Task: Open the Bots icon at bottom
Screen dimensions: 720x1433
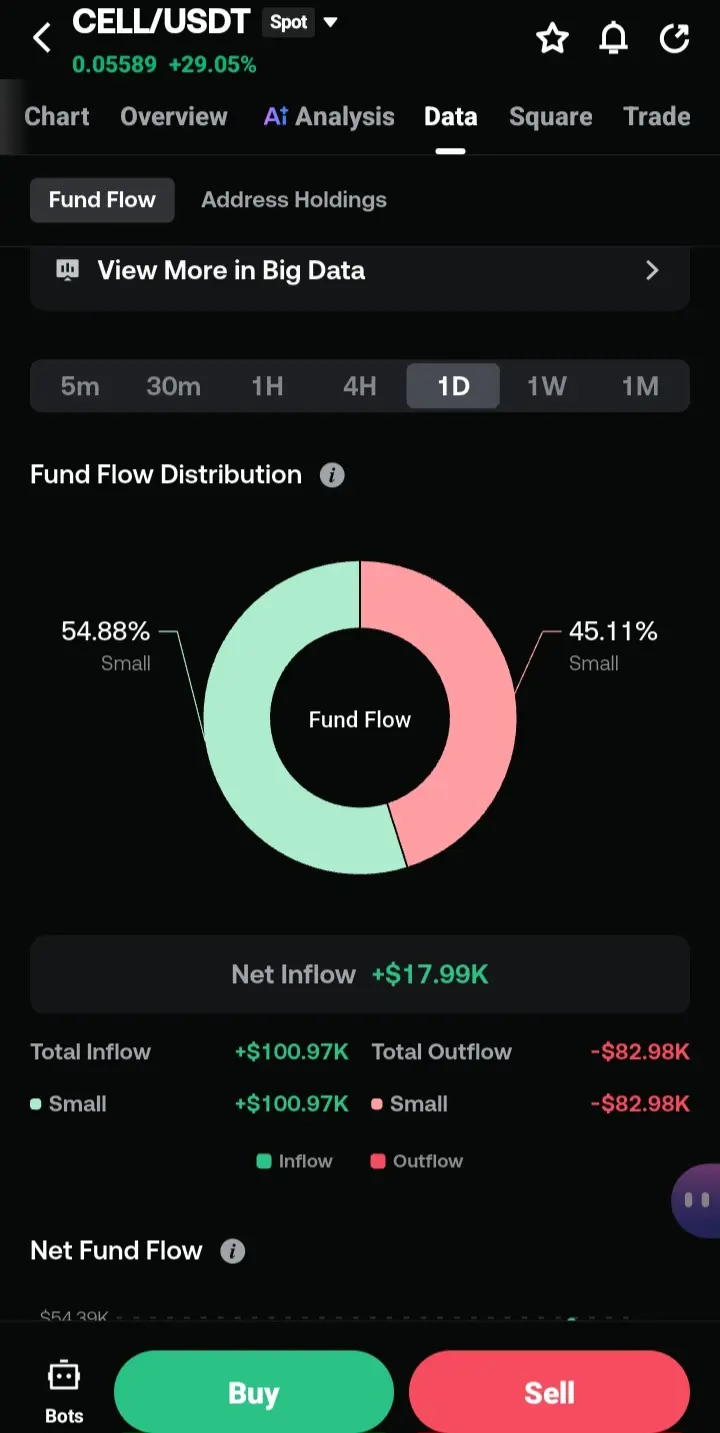Action: [64, 1391]
